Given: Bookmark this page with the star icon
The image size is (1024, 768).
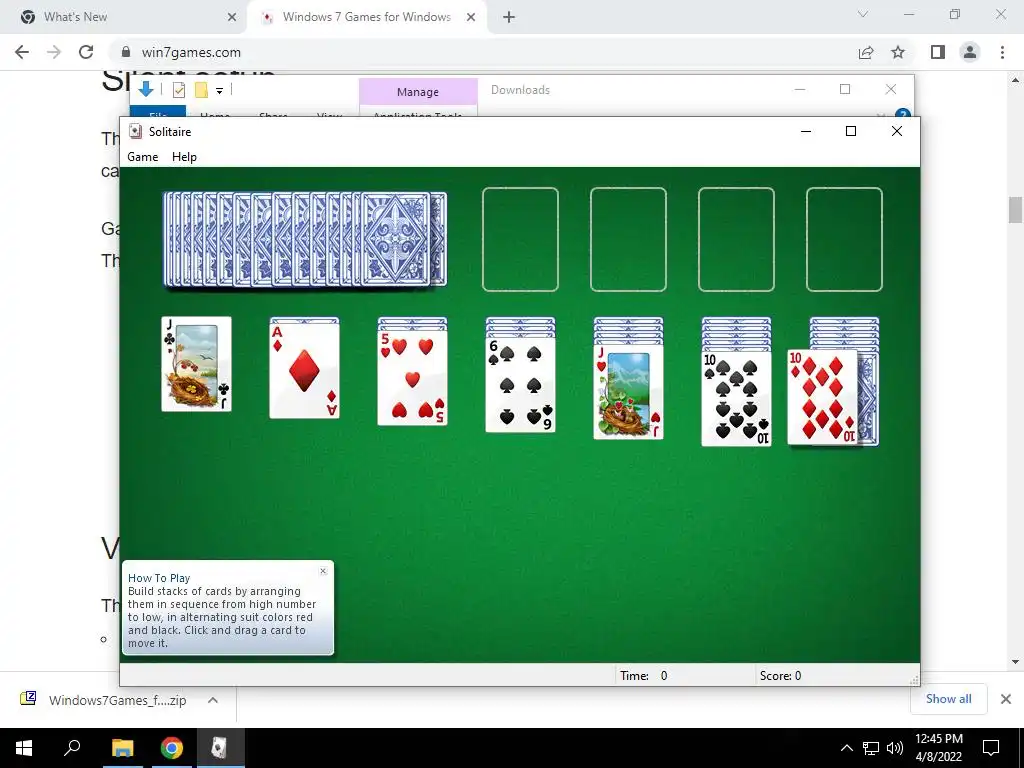Looking at the screenshot, I should (x=898, y=52).
